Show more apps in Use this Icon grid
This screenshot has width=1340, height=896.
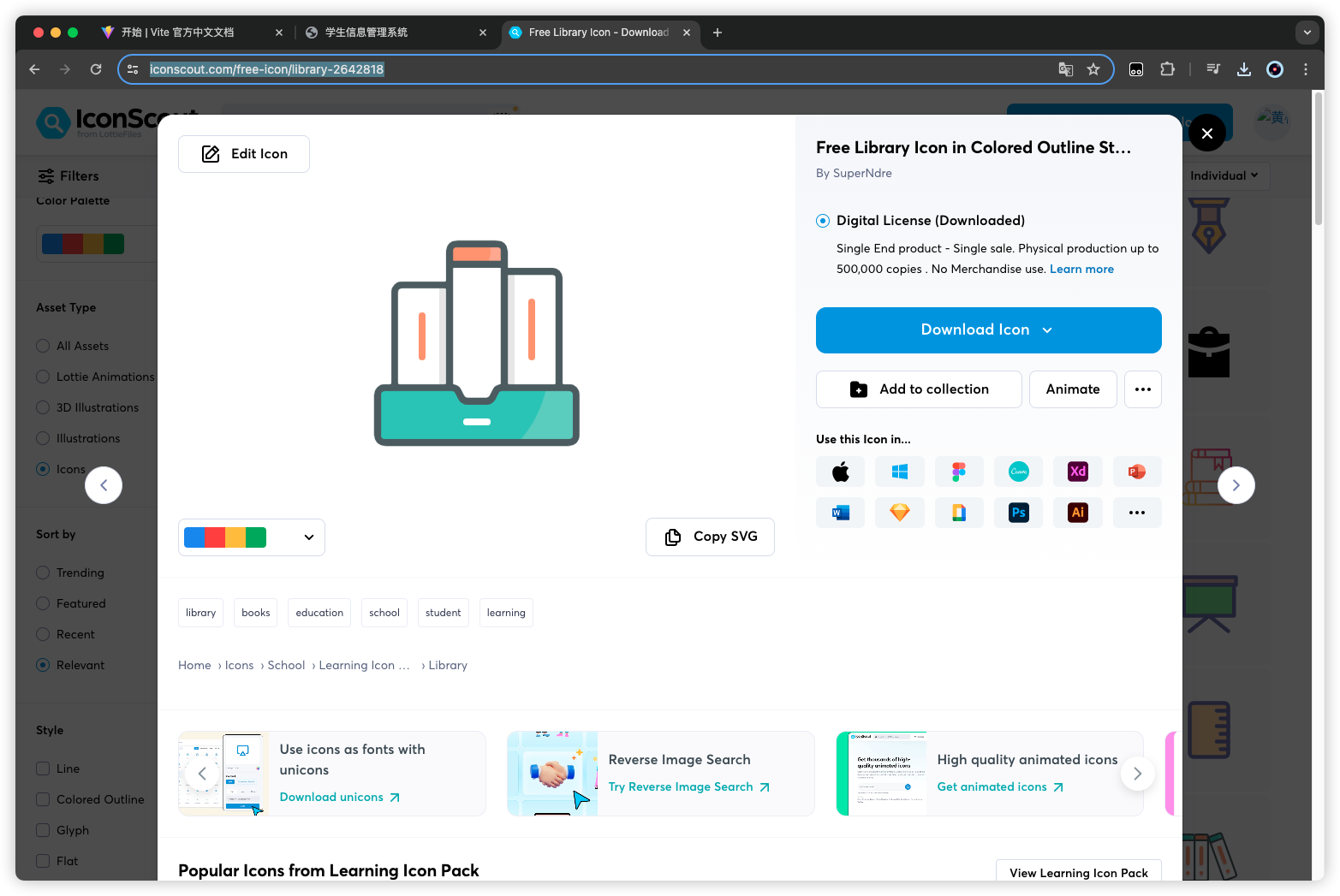[1137, 513]
